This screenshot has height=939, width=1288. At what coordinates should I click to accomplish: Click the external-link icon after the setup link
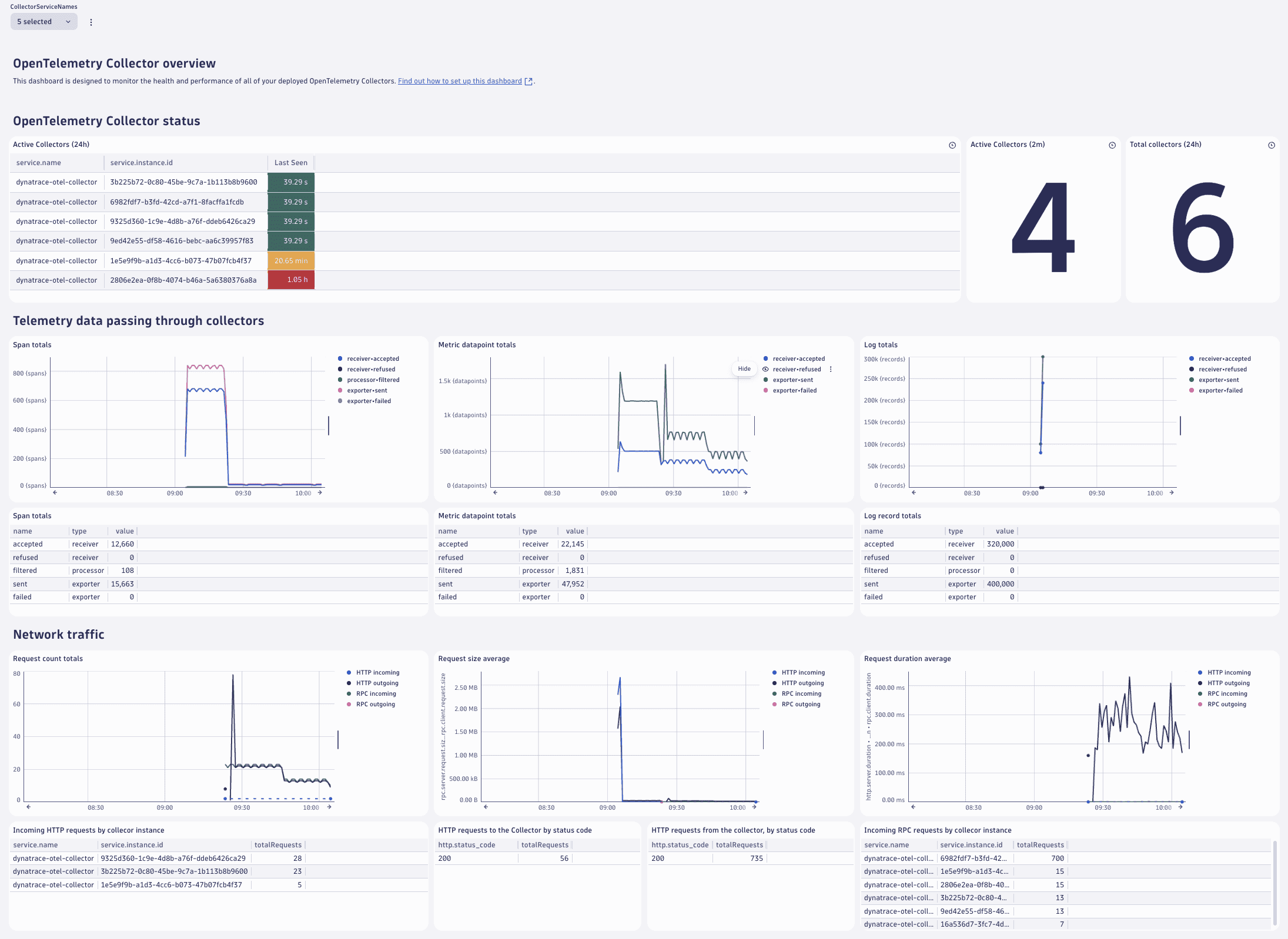coord(528,81)
